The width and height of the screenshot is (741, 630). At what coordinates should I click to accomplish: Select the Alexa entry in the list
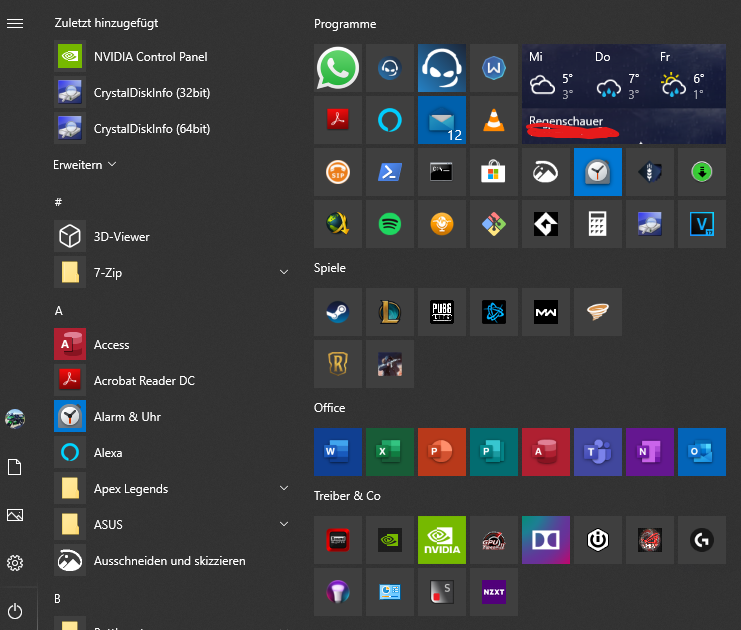(172, 452)
